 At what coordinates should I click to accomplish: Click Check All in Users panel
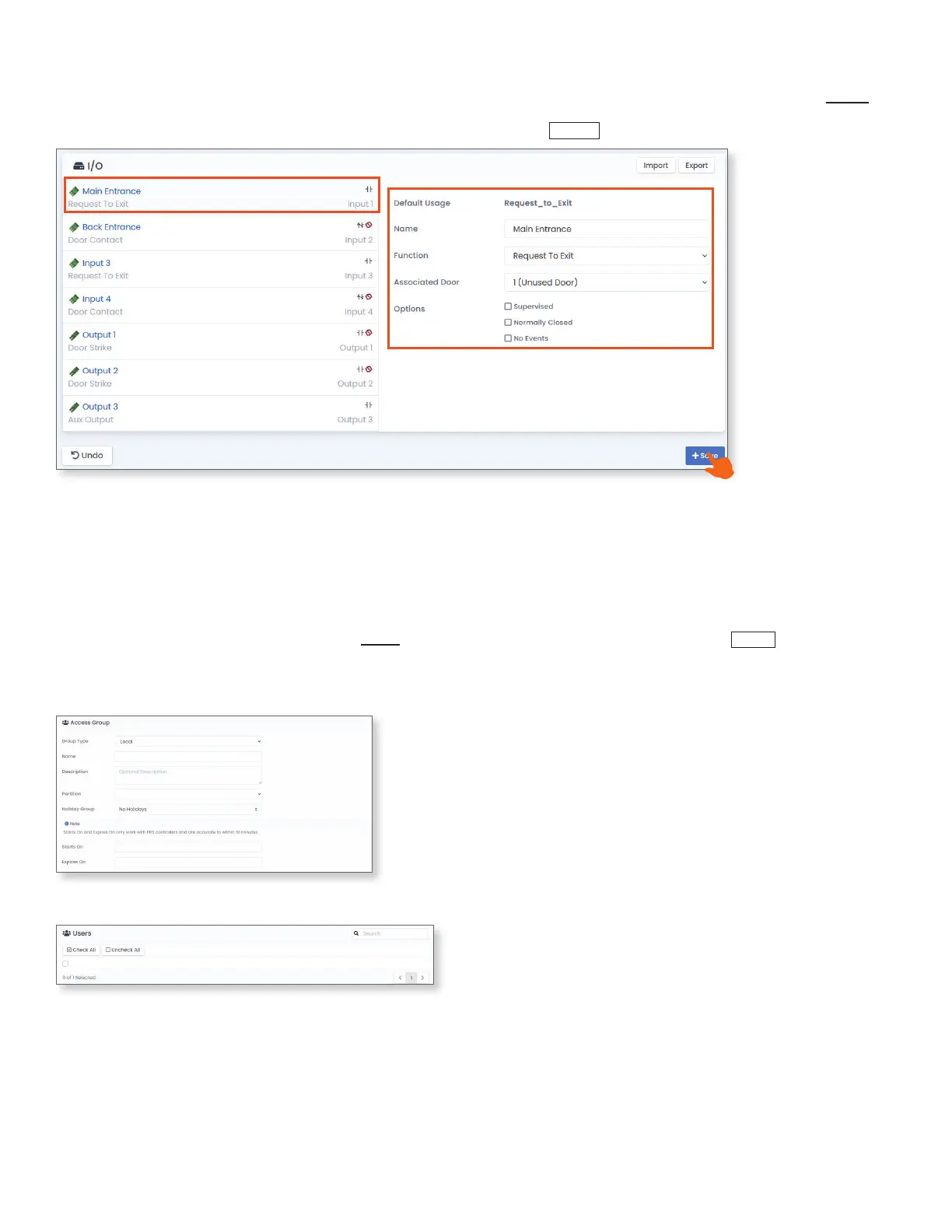pos(82,950)
